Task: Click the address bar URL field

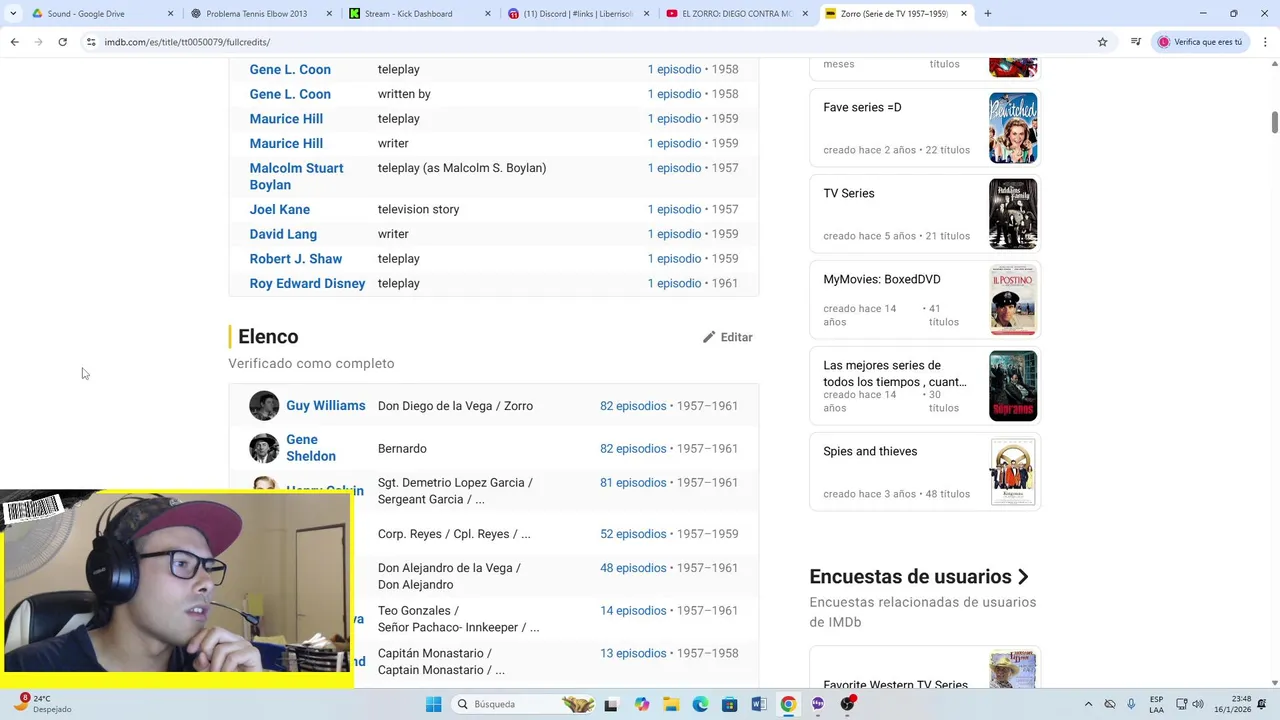Action: click(x=590, y=42)
